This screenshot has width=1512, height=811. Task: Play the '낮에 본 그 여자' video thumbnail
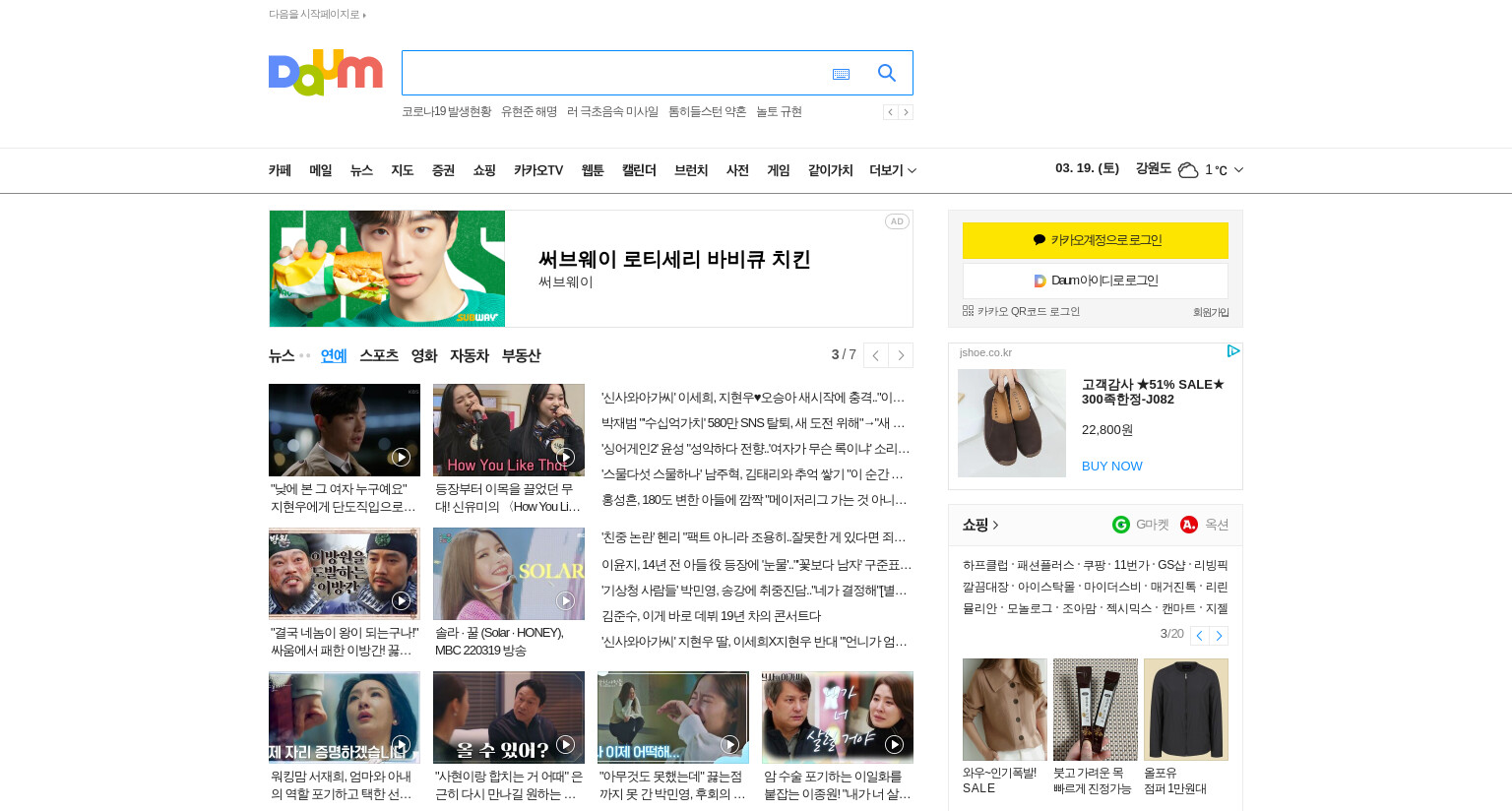point(345,430)
